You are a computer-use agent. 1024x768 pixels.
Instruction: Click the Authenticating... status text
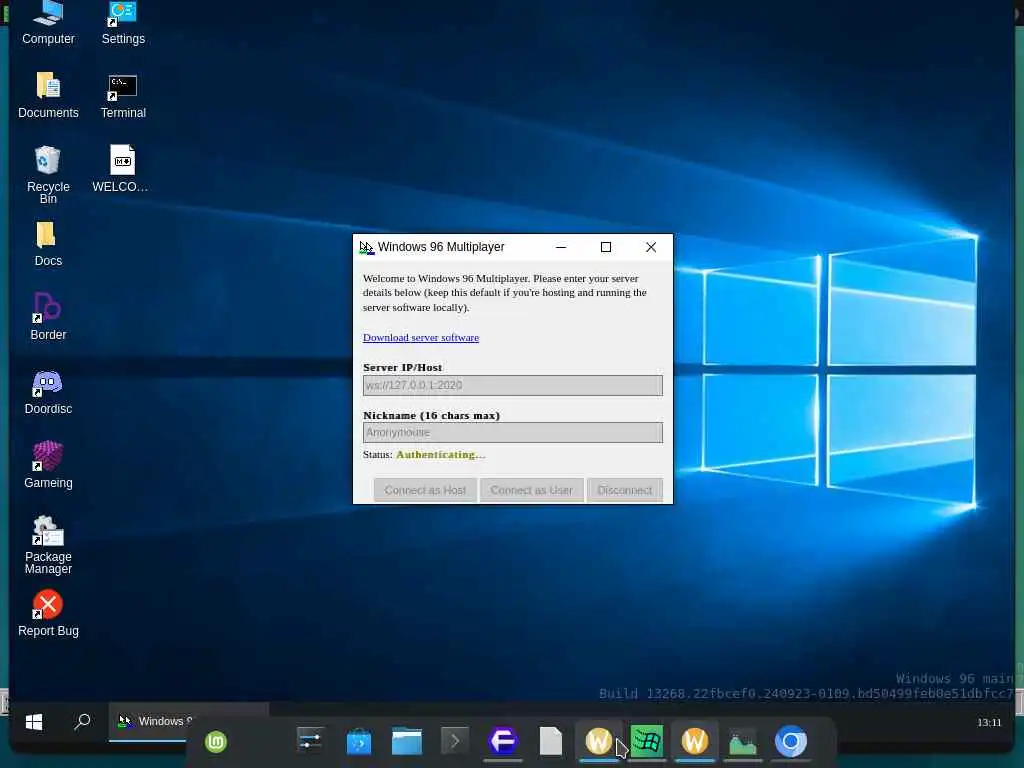pos(441,455)
